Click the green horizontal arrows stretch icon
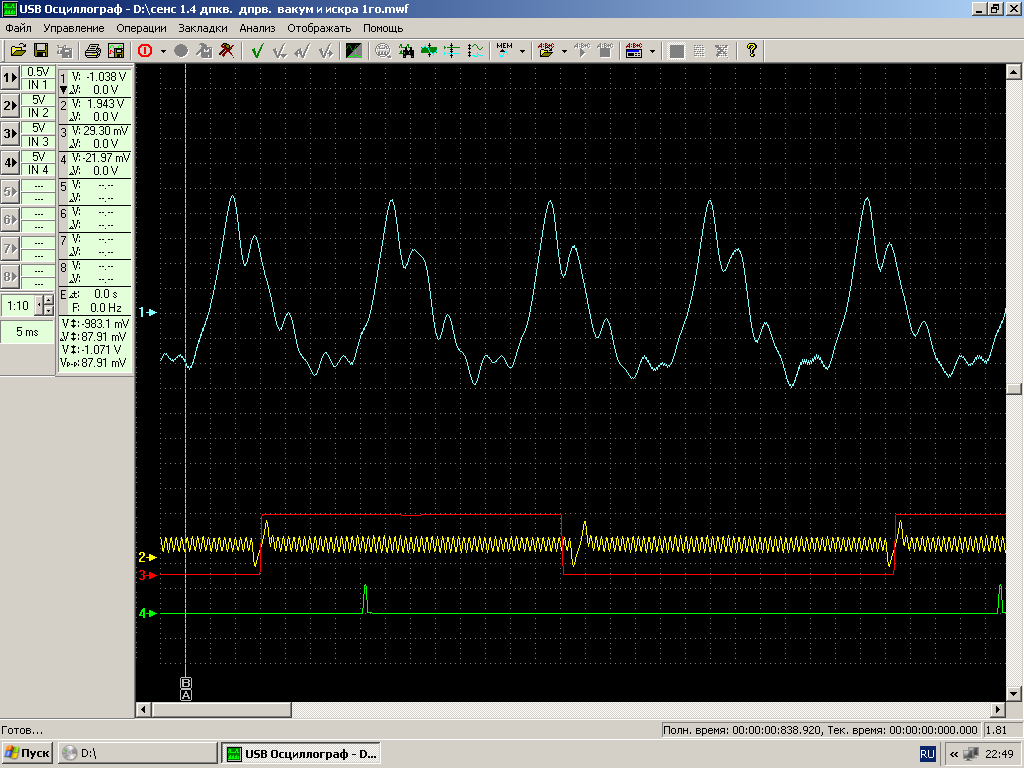The width and height of the screenshot is (1024, 768). 429,50
